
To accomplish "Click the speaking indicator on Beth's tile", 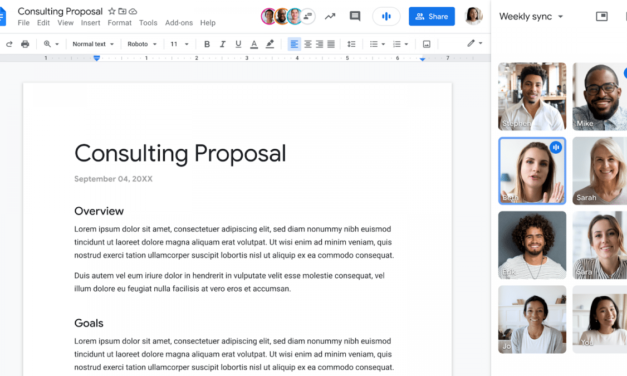I will [x=556, y=148].
